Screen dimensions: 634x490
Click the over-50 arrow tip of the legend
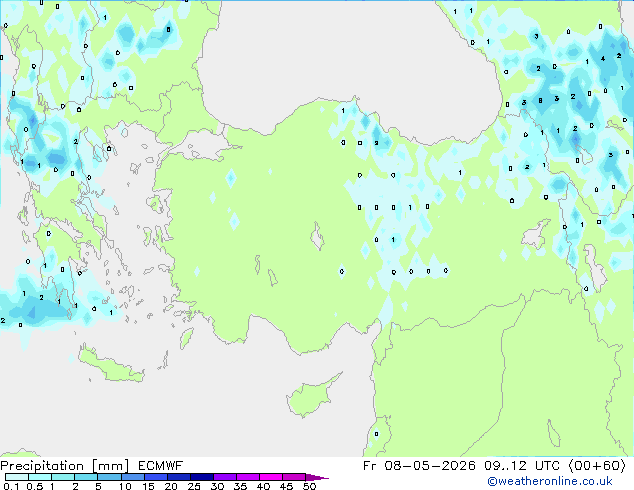click(x=317, y=477)
